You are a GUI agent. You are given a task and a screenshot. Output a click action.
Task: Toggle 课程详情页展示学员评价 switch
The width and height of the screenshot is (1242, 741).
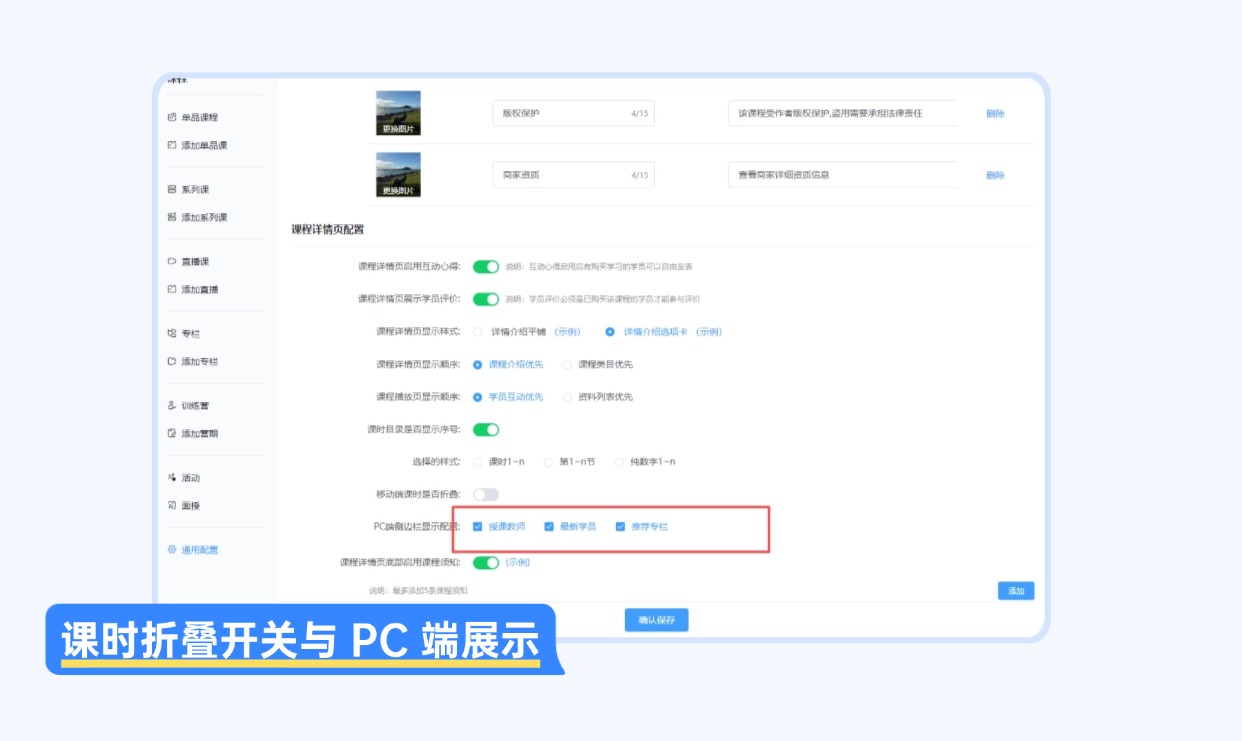486,299
